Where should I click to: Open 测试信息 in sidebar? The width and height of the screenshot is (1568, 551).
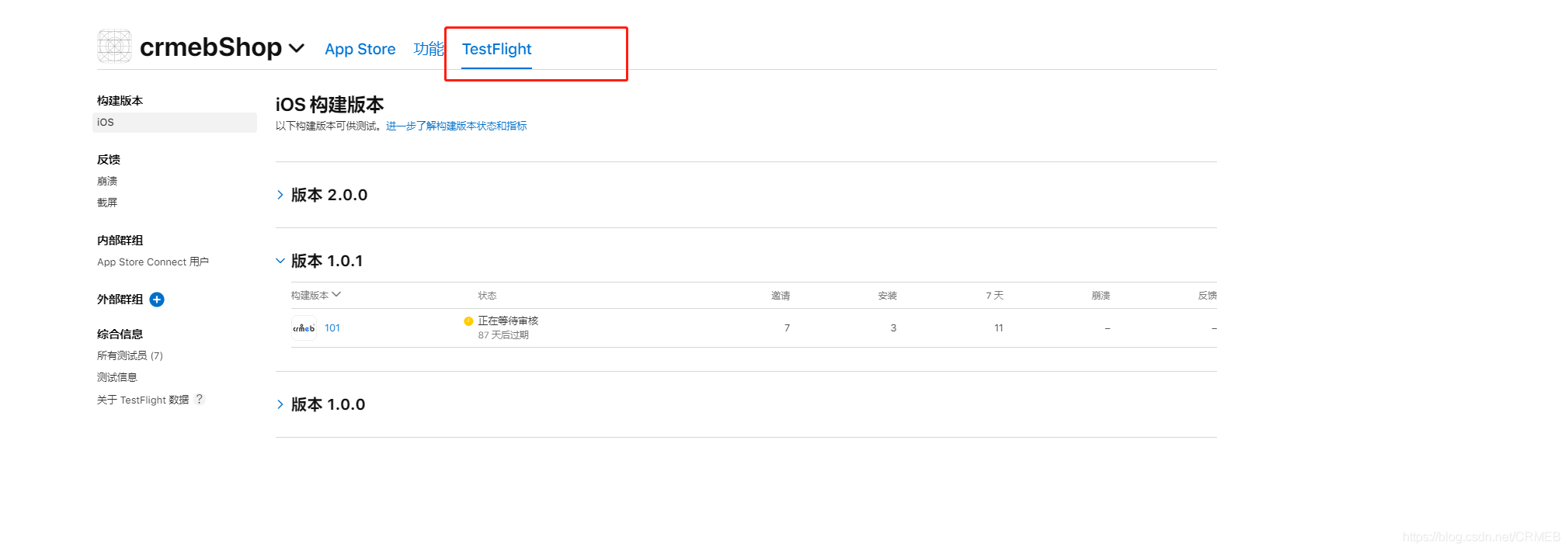point(117,377)
